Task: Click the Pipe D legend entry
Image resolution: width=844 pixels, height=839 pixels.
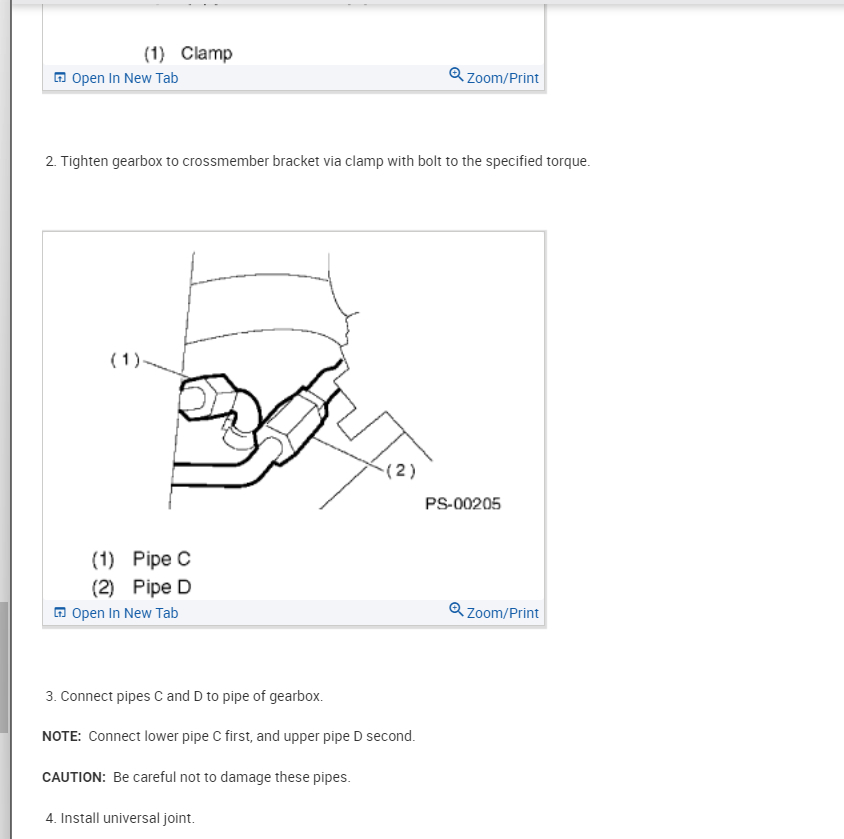Action: point(142,587)
